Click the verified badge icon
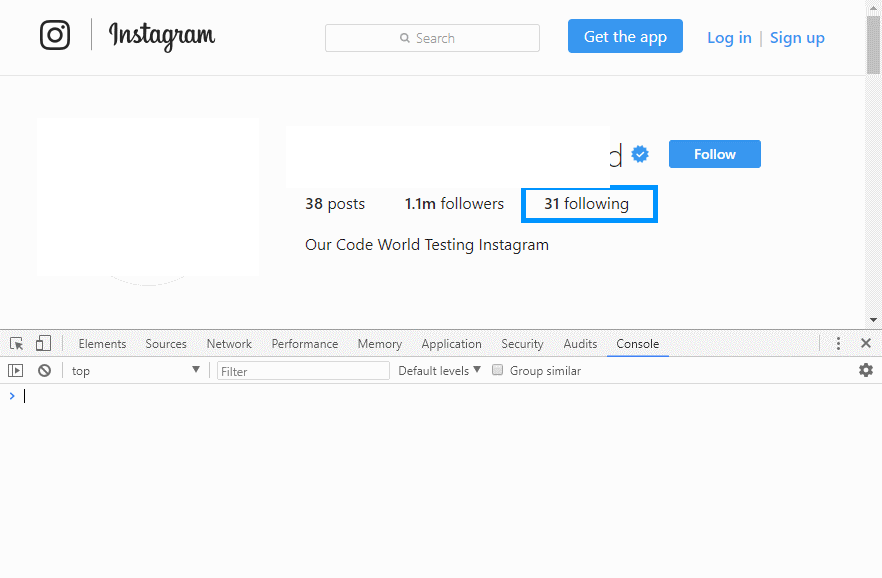The width and height of the screenshot is (882, 578). point(640,154)
